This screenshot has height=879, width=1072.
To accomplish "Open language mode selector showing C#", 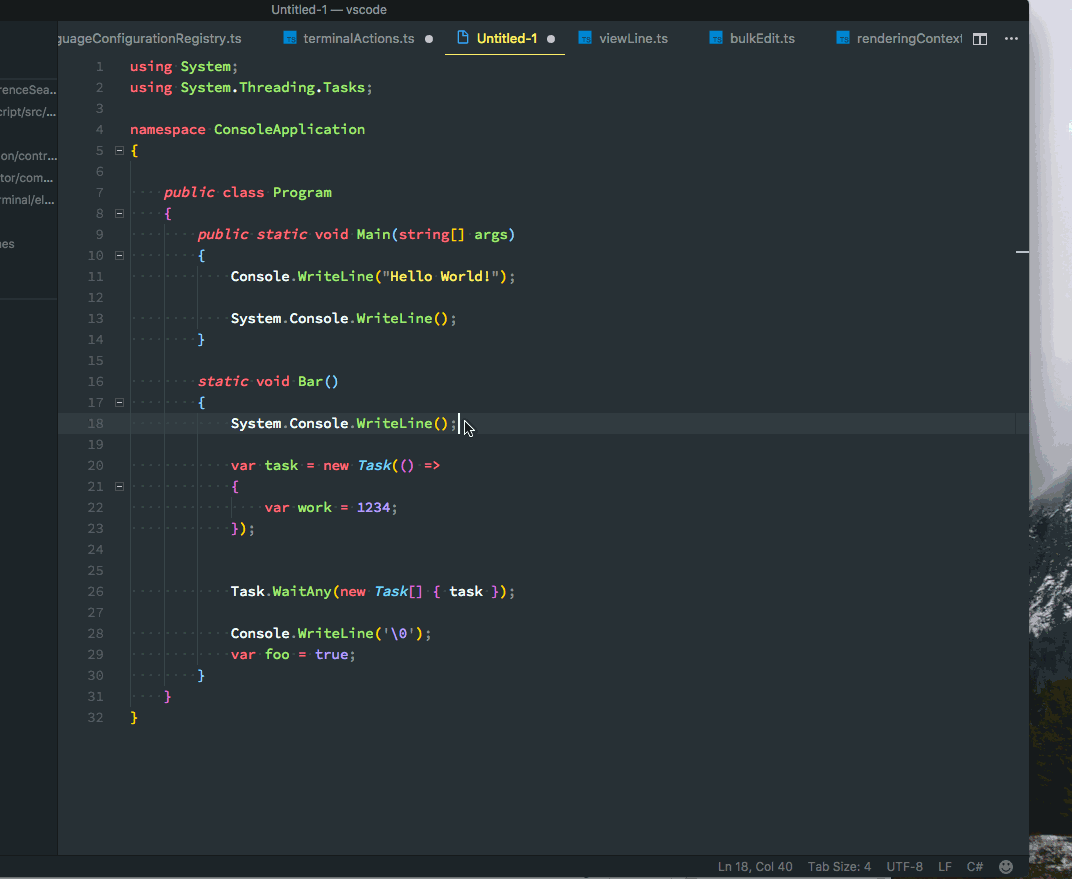I will pyautogui.click(x=975, y=866).
